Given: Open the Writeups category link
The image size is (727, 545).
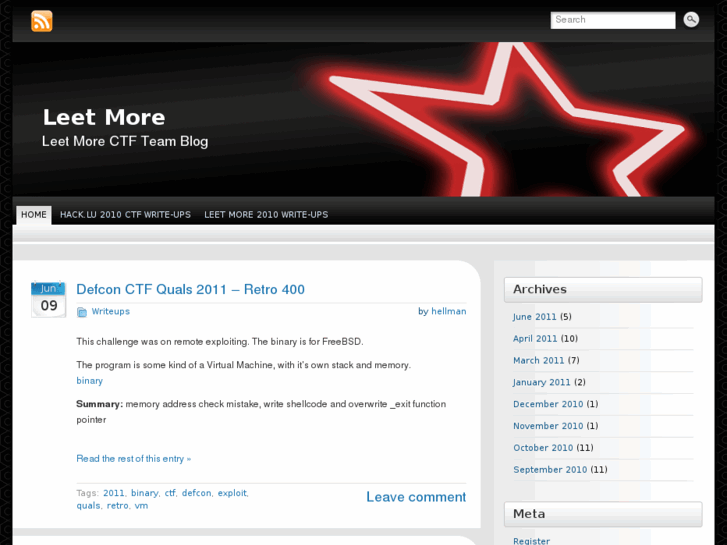Looking at the screenshot, I should tap(110, 311).
